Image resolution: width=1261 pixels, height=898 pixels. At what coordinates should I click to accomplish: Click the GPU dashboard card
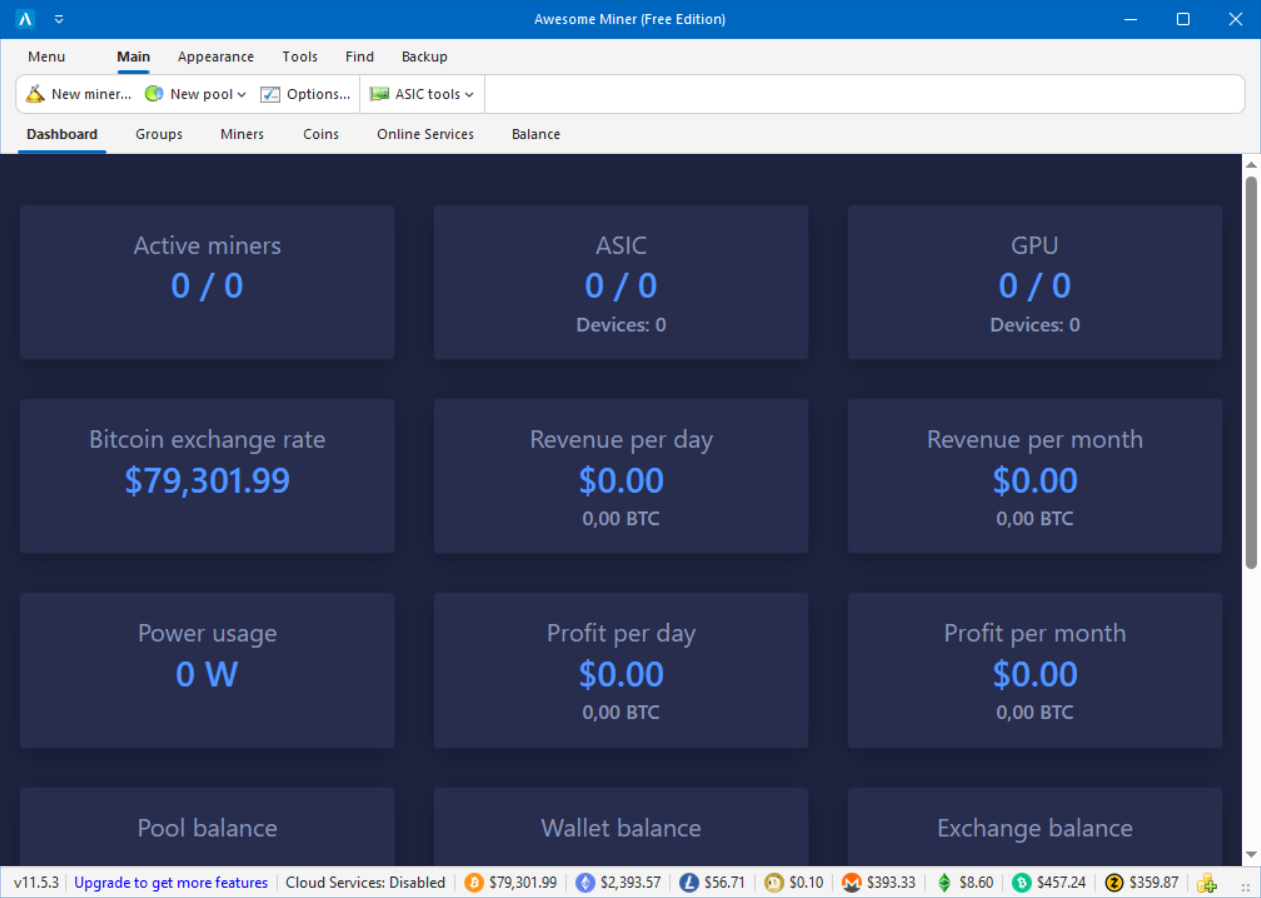point(1035,282)
